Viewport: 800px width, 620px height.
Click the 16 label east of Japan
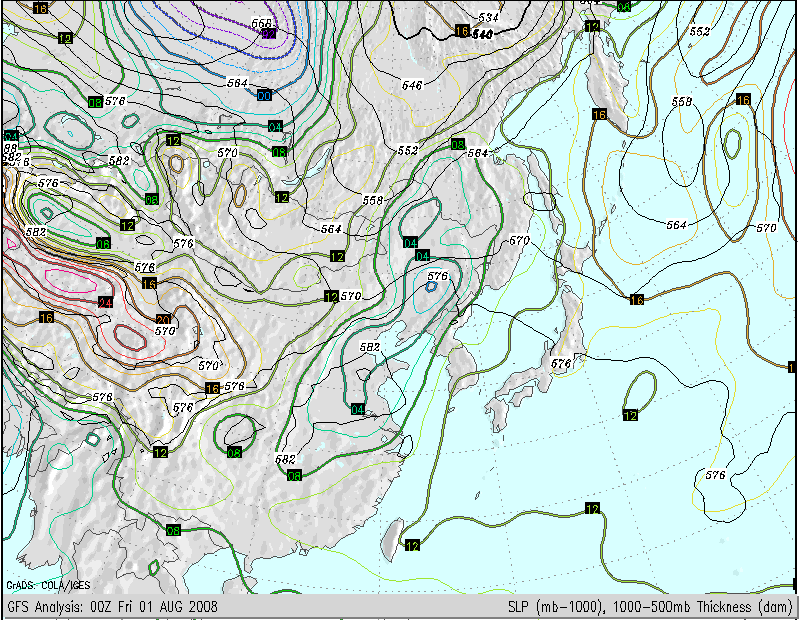click(636, 300)
